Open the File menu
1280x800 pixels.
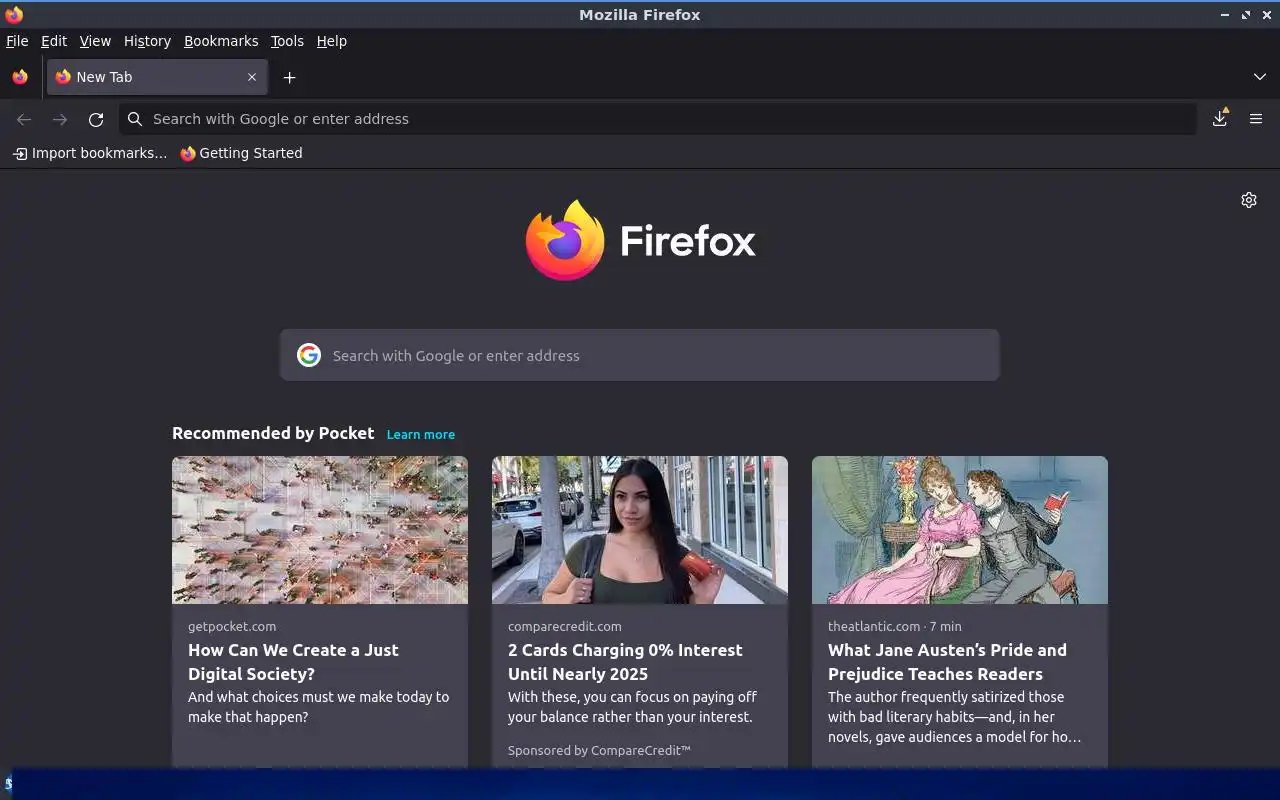click(x=17, y=41)
